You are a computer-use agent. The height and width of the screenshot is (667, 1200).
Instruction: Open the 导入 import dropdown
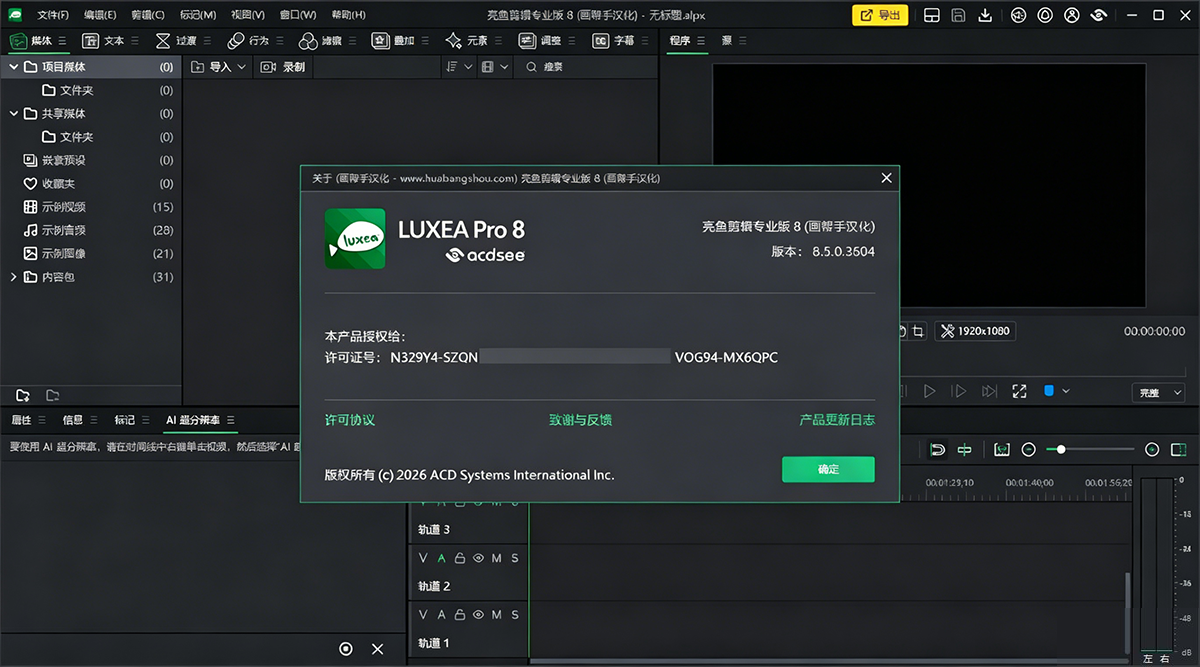[x=218, y=67]
